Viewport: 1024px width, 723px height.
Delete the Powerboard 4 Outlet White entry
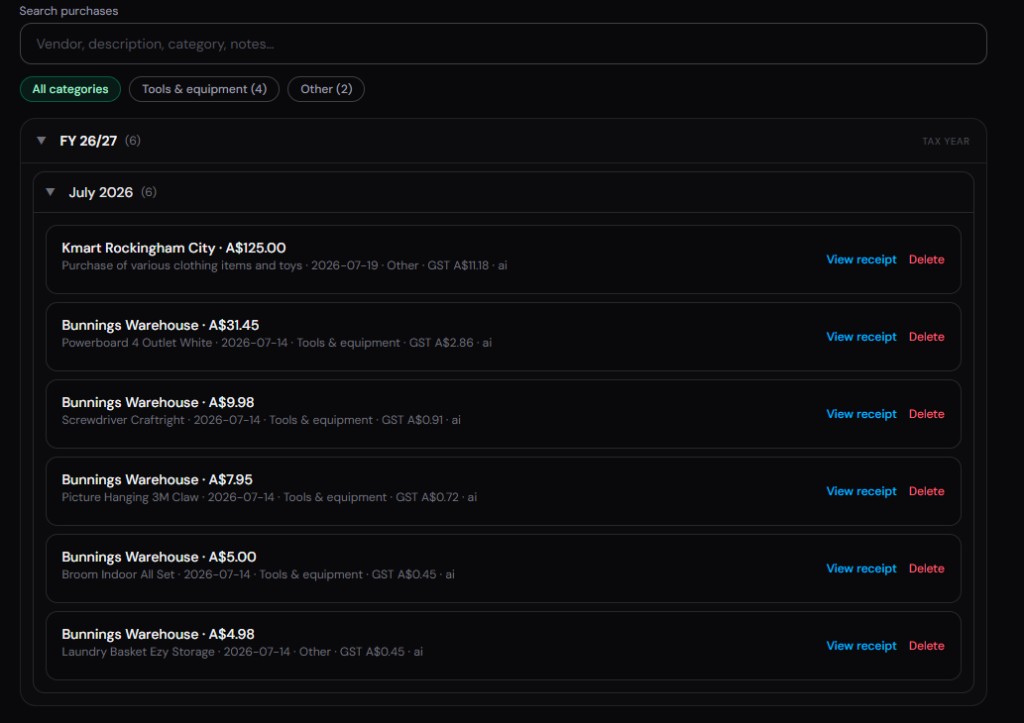click(927, 336)
